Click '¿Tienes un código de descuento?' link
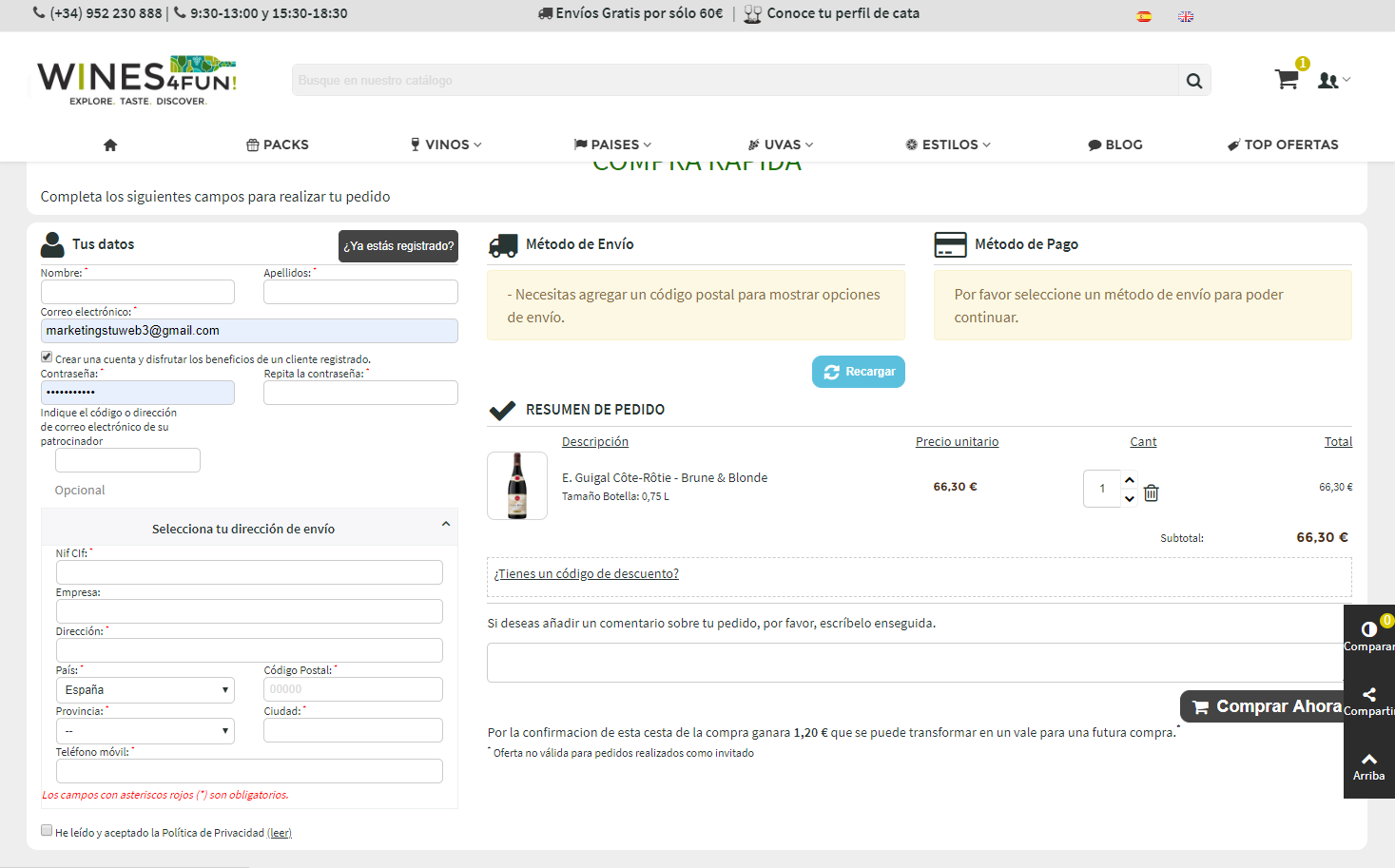 pos(587,573)
